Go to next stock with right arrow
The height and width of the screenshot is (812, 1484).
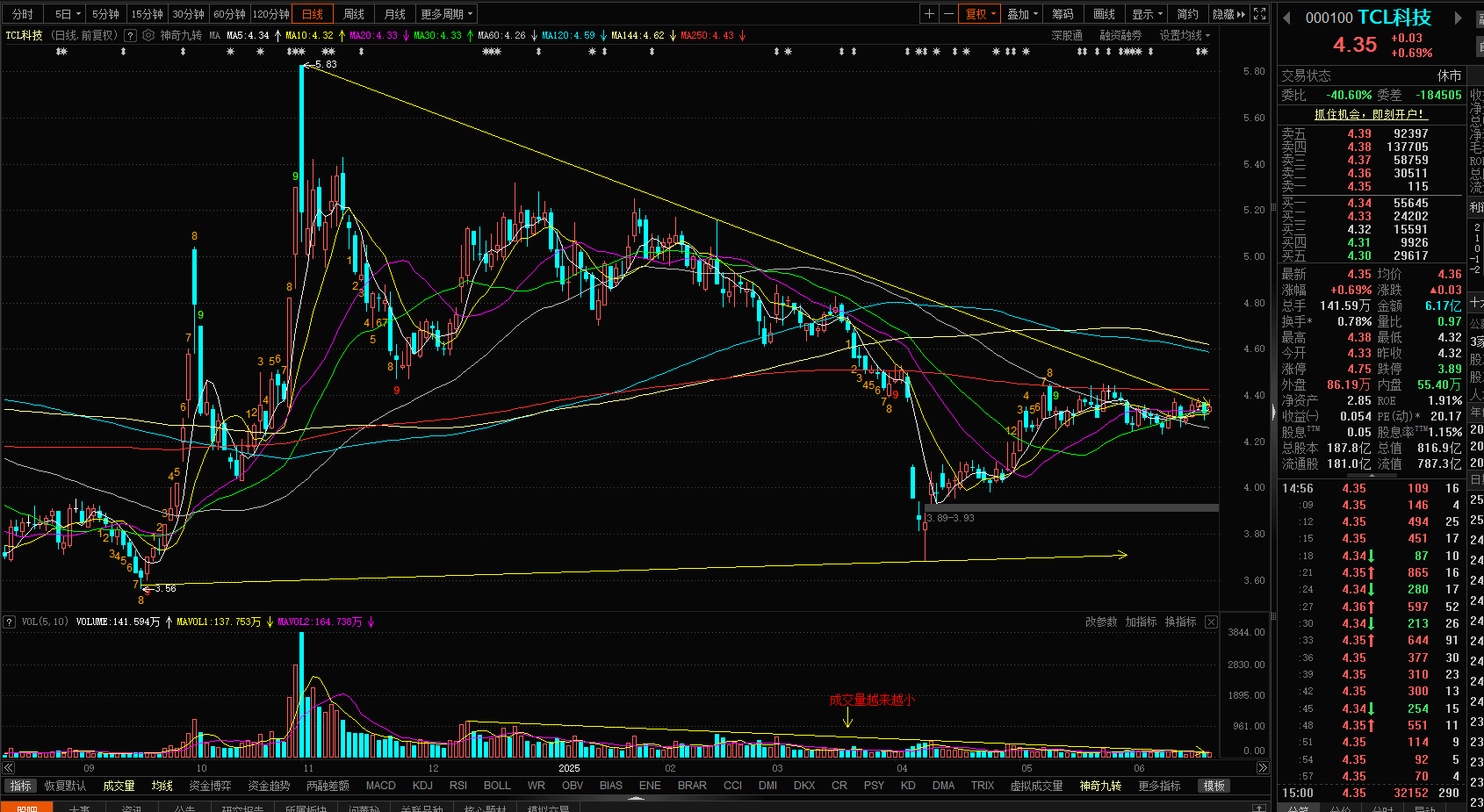(x=1459, y=18)
